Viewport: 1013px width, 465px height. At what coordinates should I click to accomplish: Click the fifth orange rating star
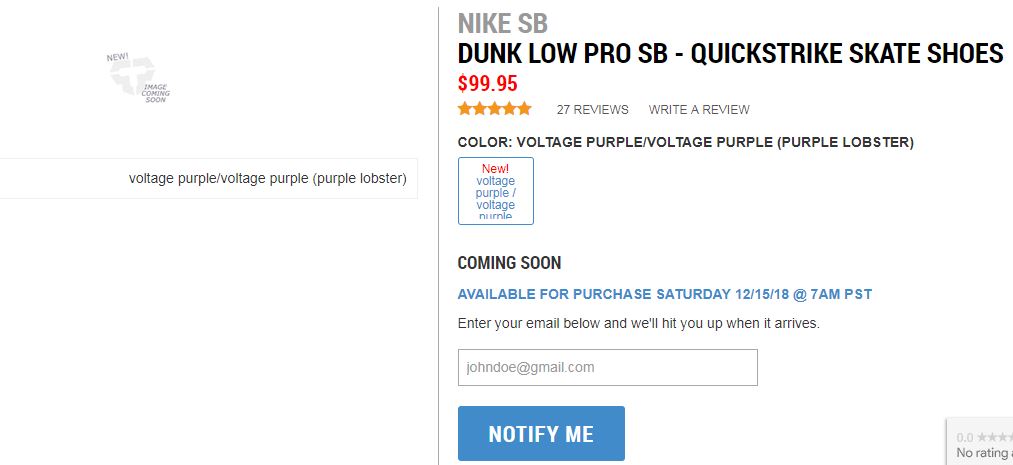coord(525,109)
